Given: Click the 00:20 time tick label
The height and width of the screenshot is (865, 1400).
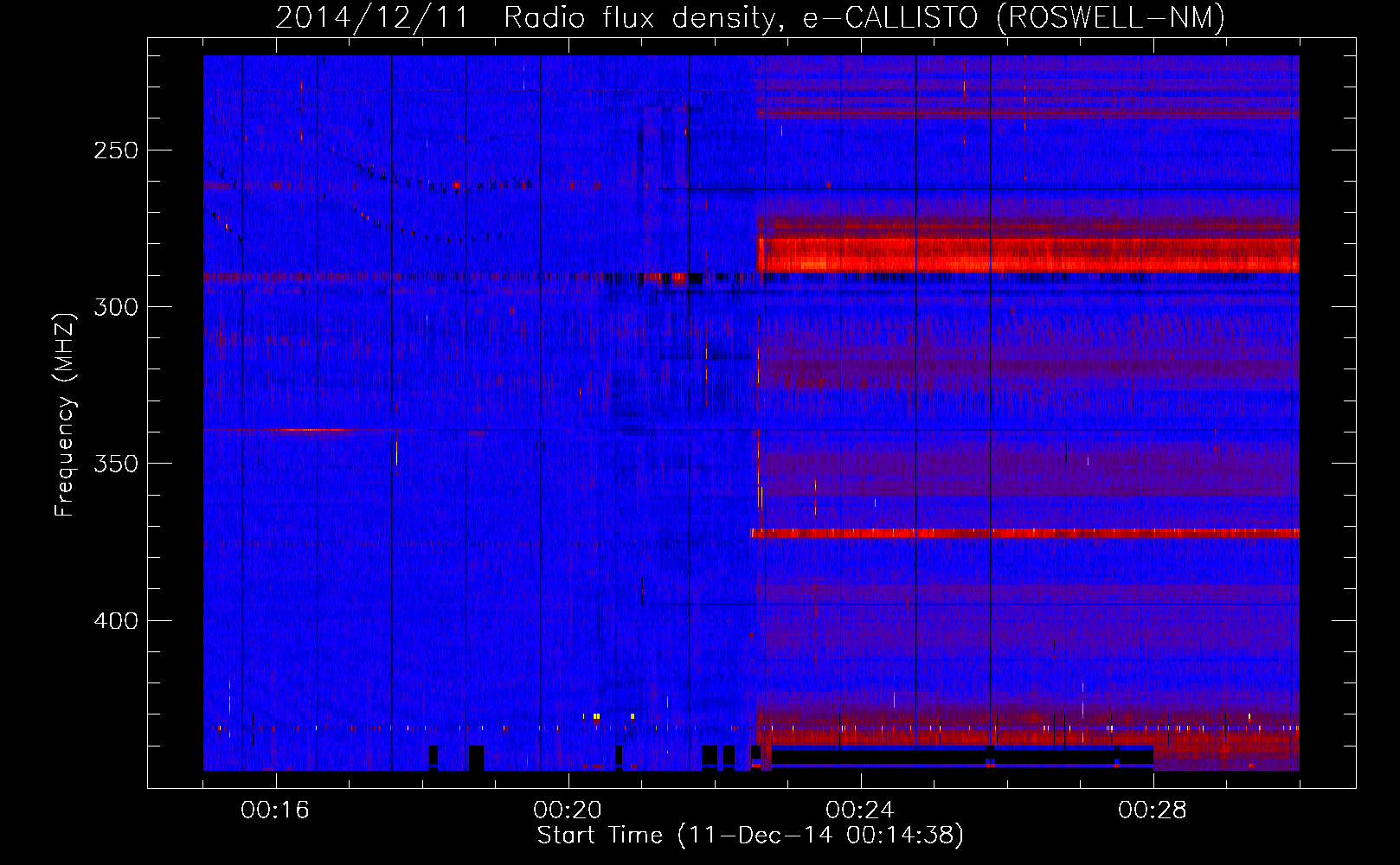Looking at the screenshot, I should [x=568, y=811].
